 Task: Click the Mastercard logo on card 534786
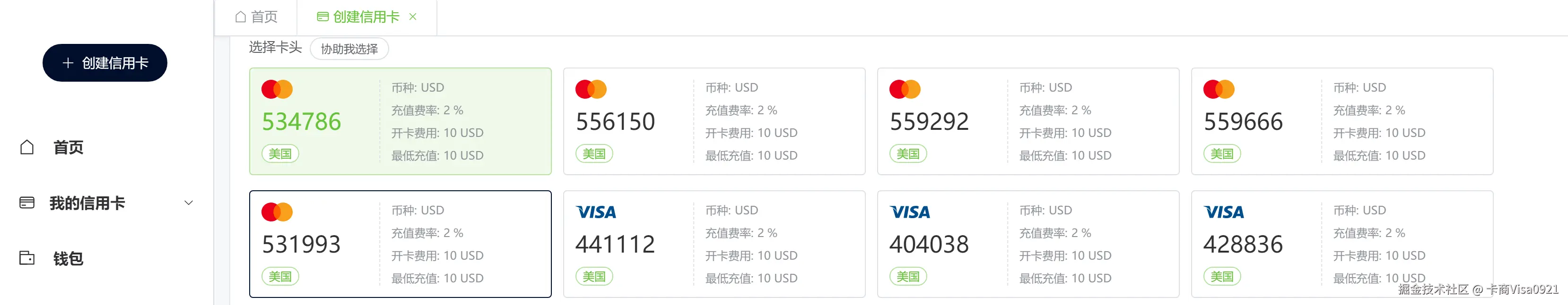[x=277, y=89]
